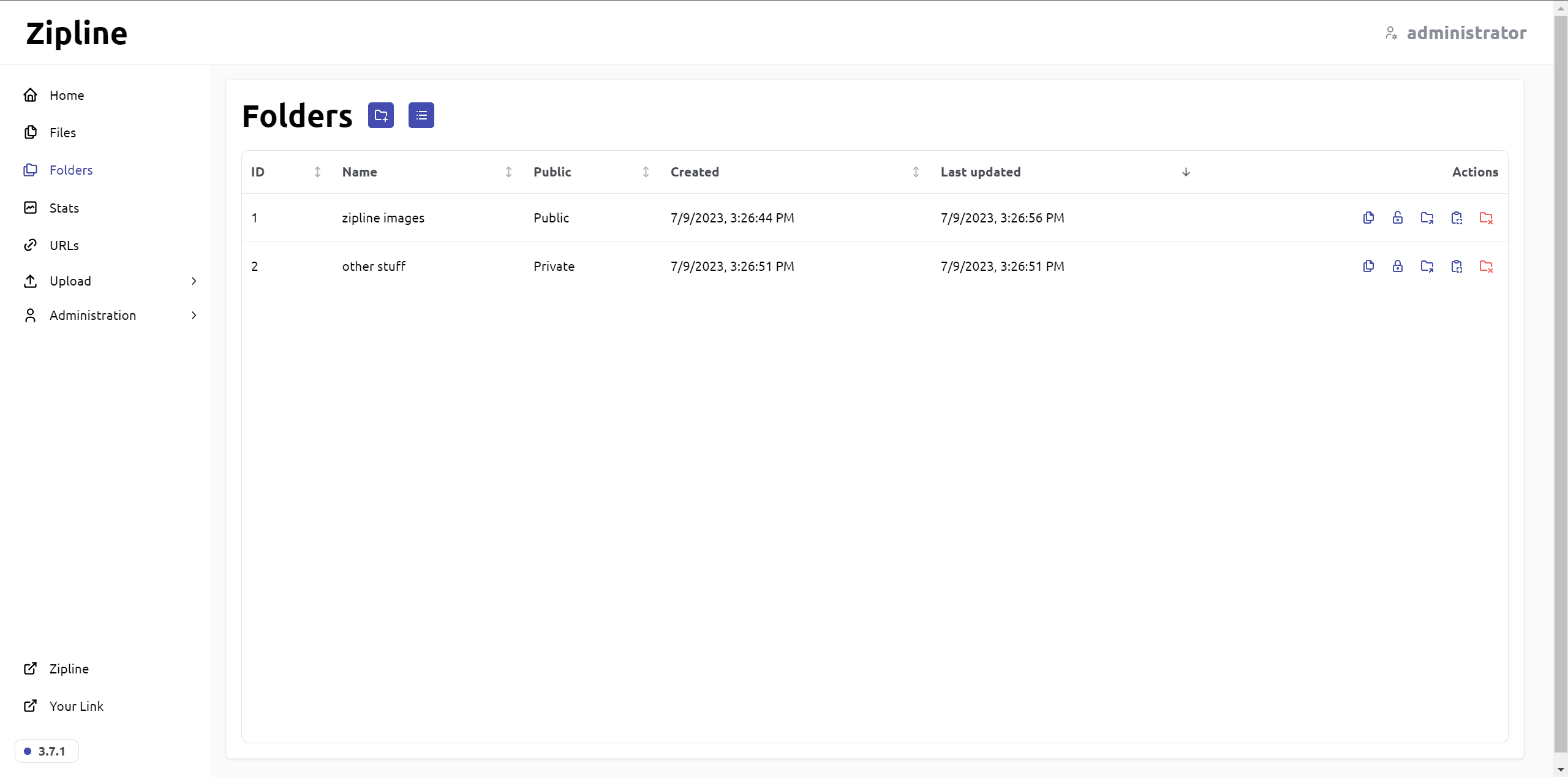Navigate to the Files section
Screen dimensions: 1568x777
pyautogui.click(x=62, y=132)
